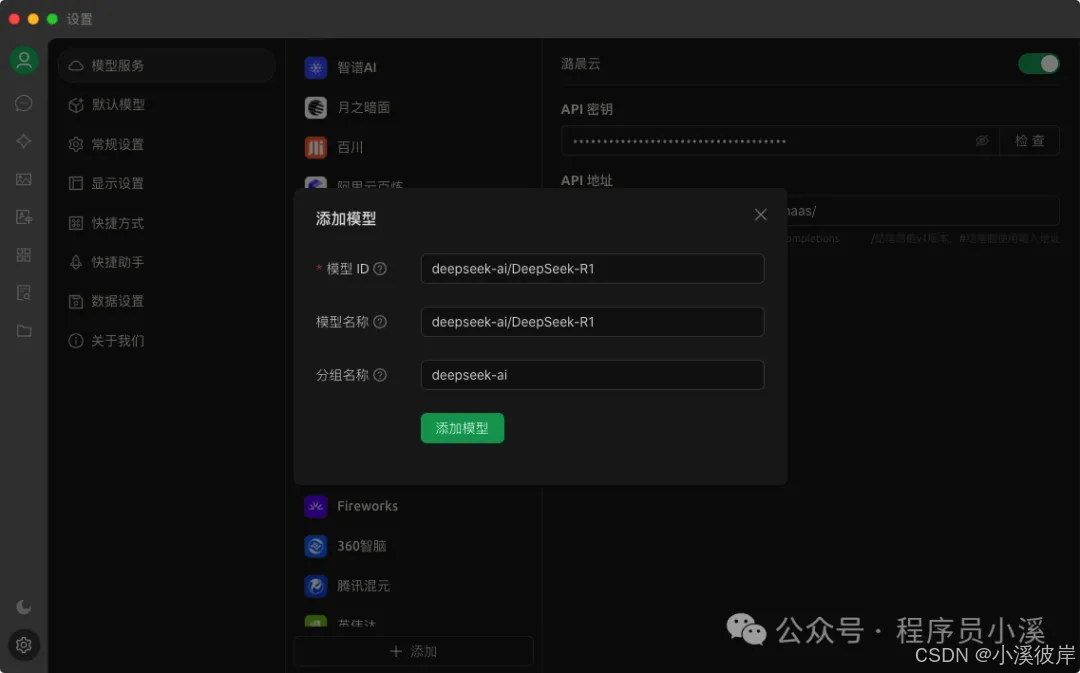Open 显示设置 settings section

[x=167, y=183]
